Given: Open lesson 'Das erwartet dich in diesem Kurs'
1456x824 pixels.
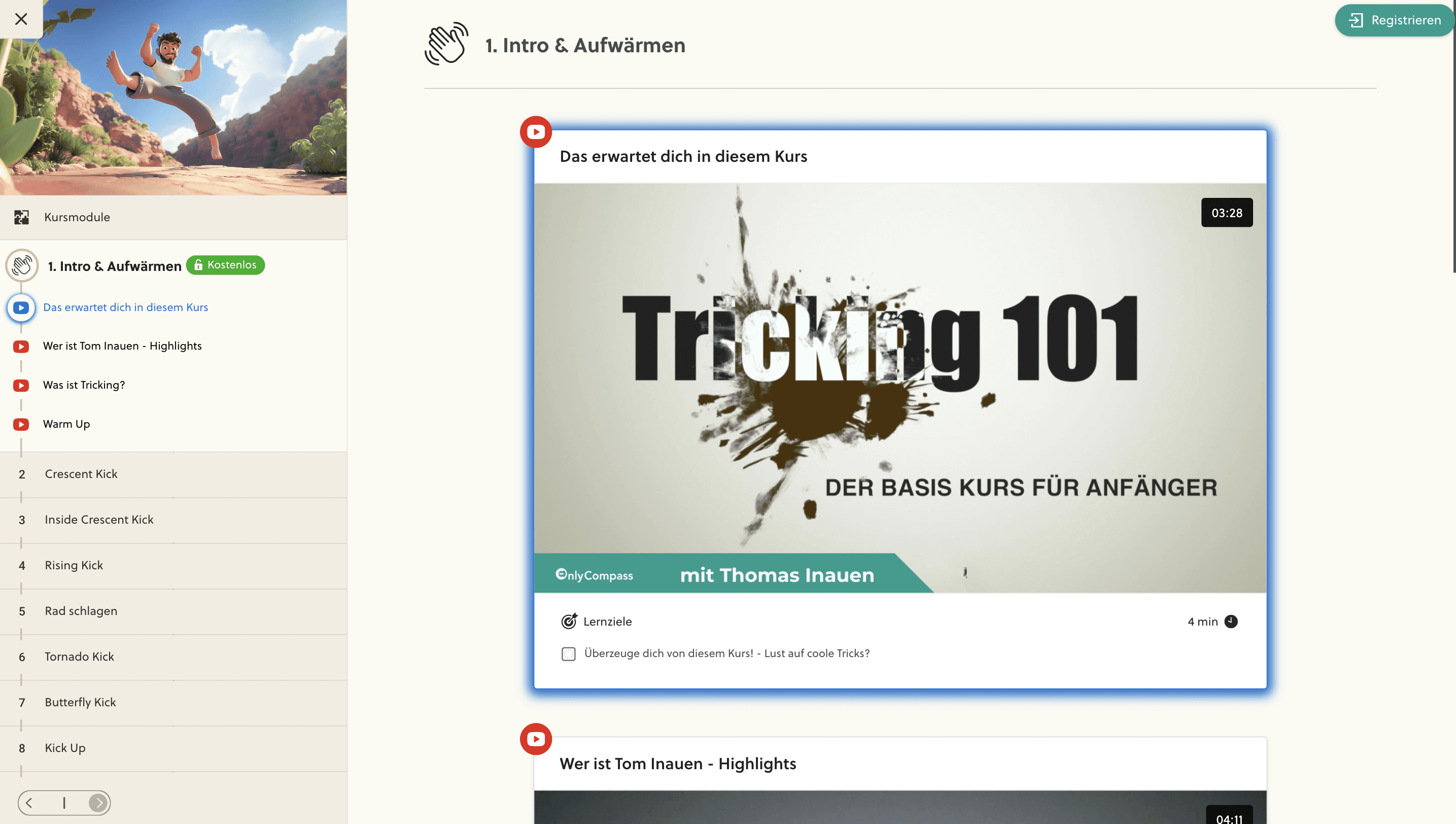Looking at the screenshot, I should (126, 307).
